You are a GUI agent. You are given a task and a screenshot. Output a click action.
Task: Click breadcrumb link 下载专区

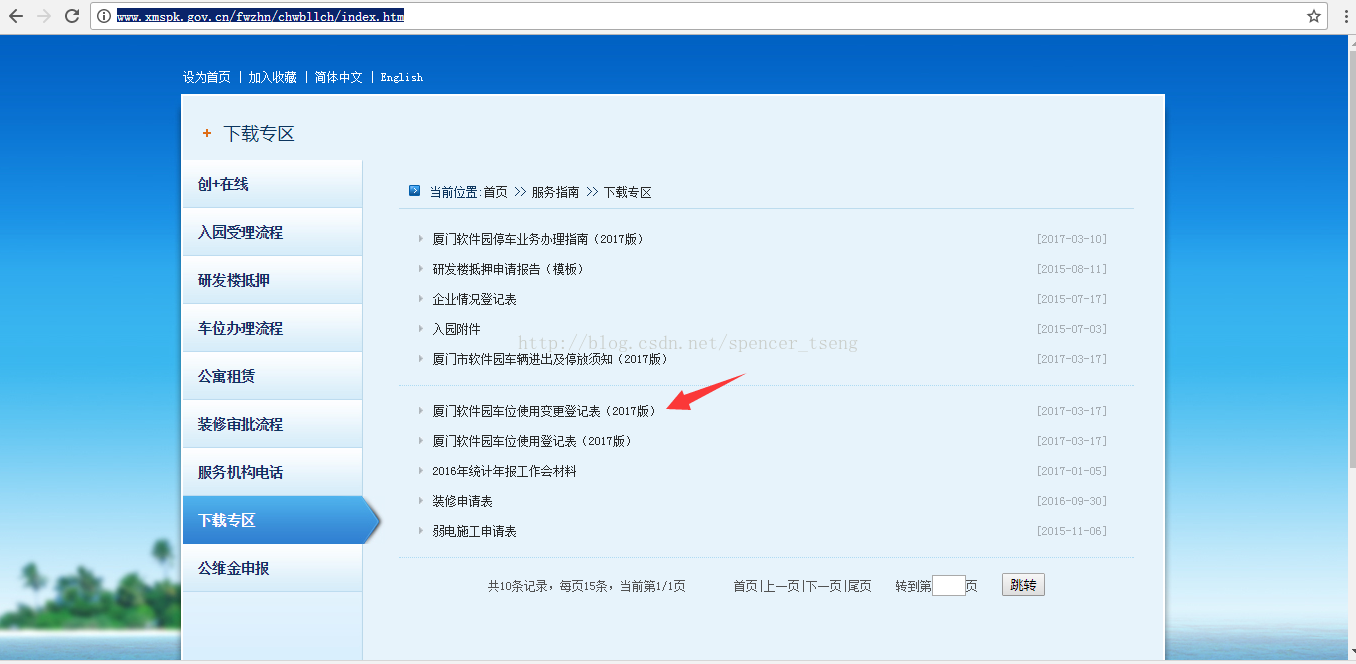click(628, 192)
